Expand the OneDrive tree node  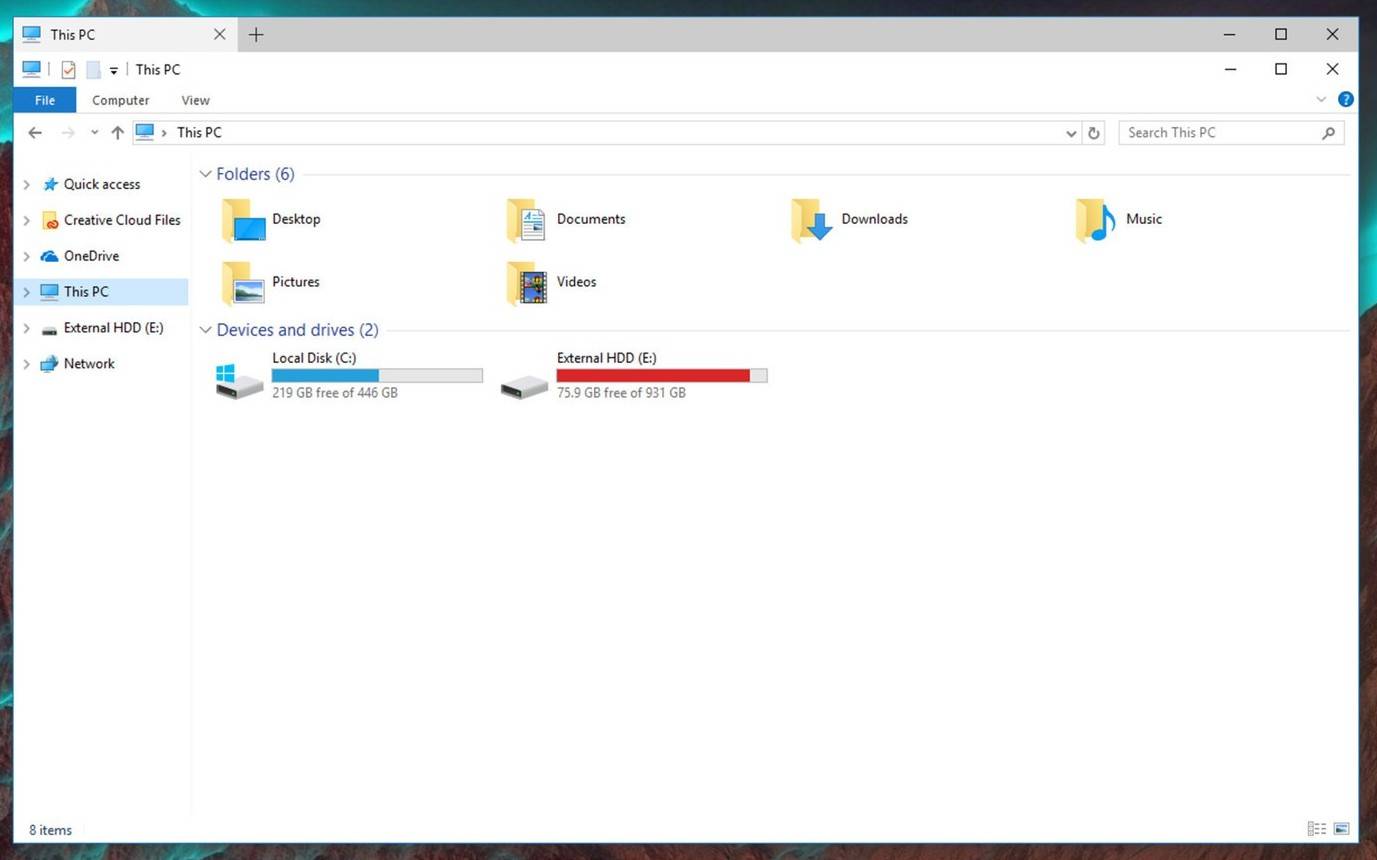(27, 257)
